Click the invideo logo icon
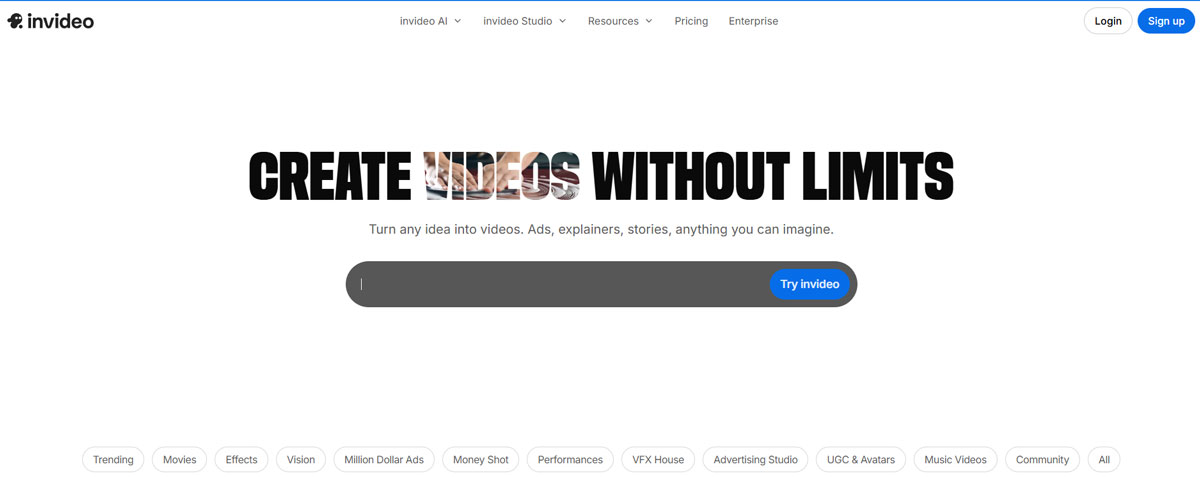Viewport: 1200px width, 477px height. click(16, 21)
